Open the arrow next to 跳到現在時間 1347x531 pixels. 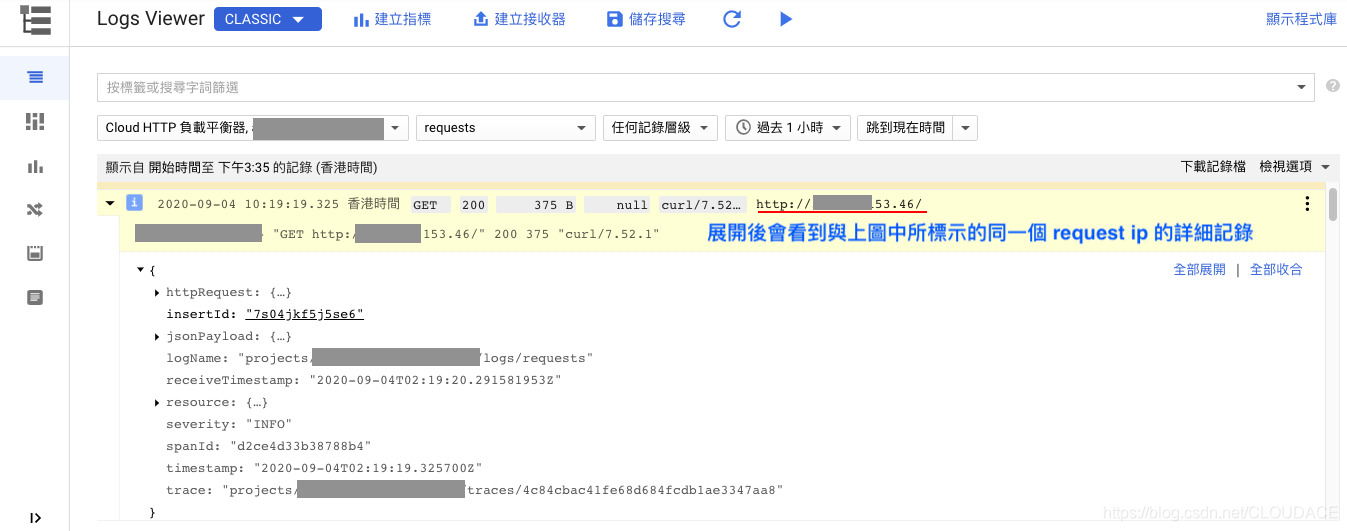[965, 127]
